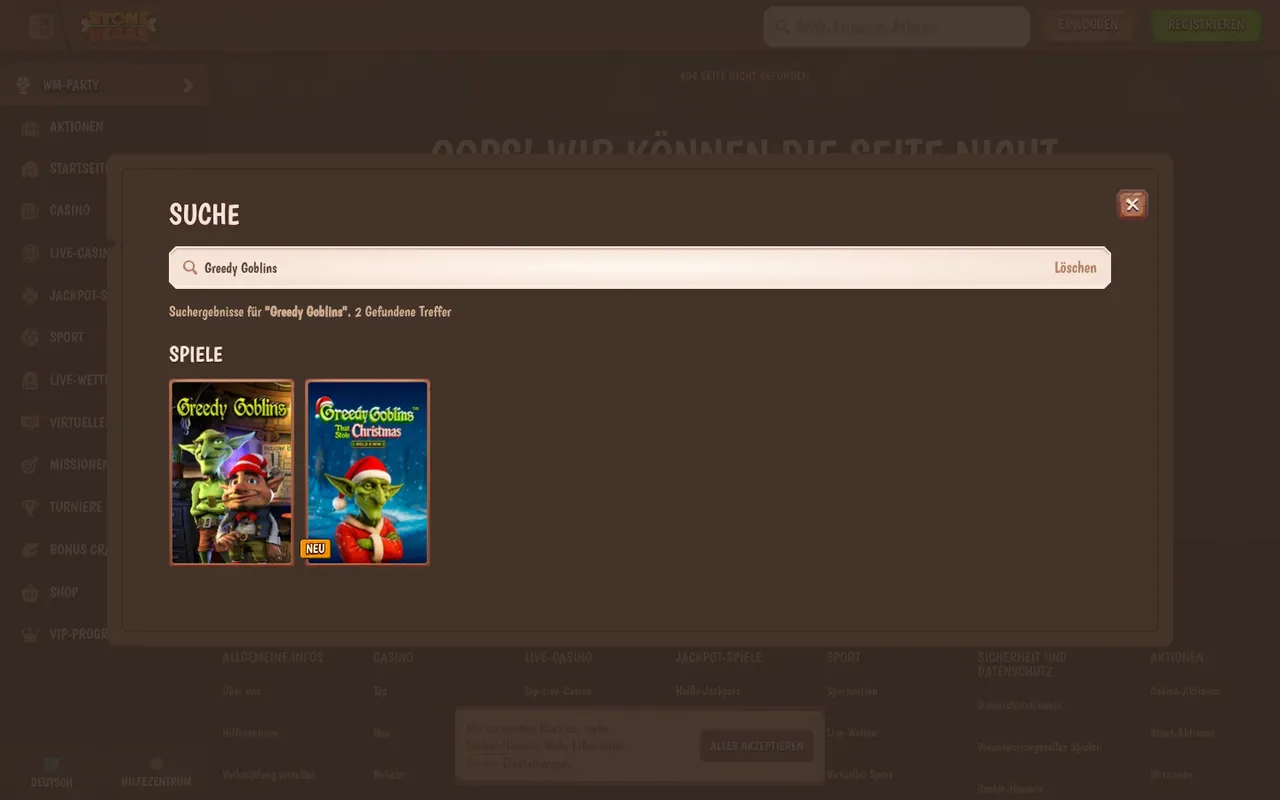Open the Casino-Aktionen footer link

point(1185,691)
